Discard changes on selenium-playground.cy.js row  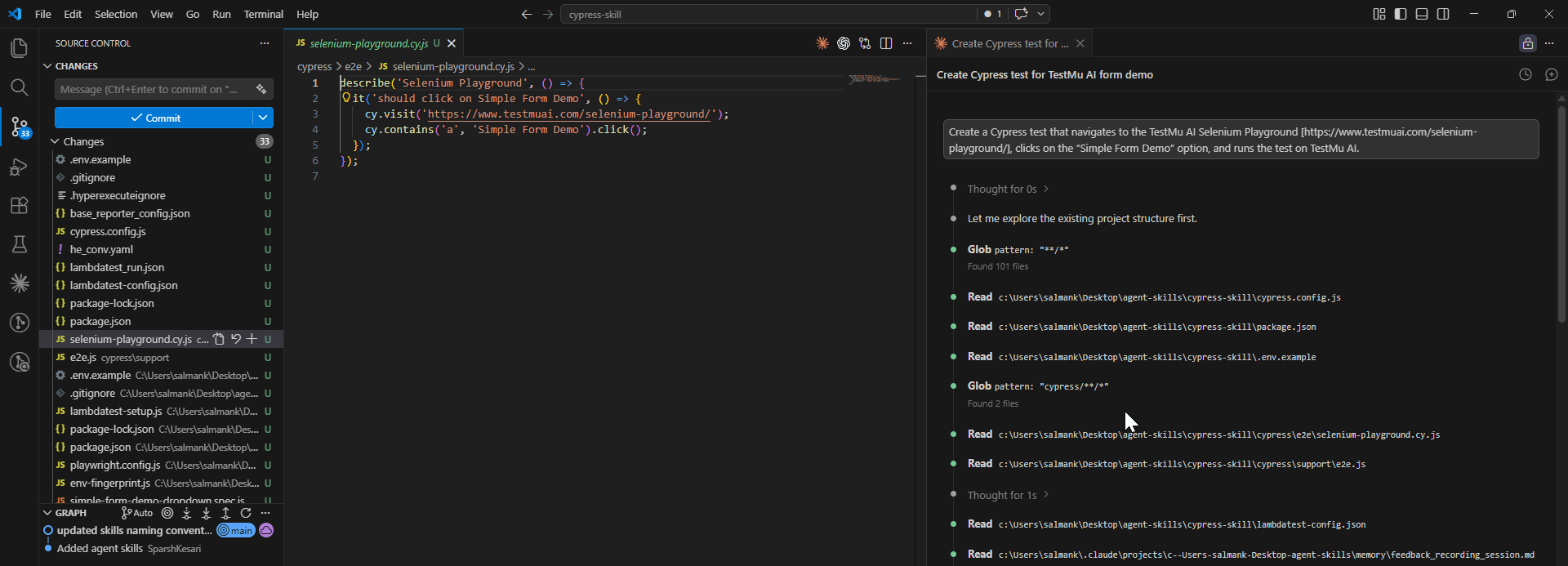click(235, 339)
